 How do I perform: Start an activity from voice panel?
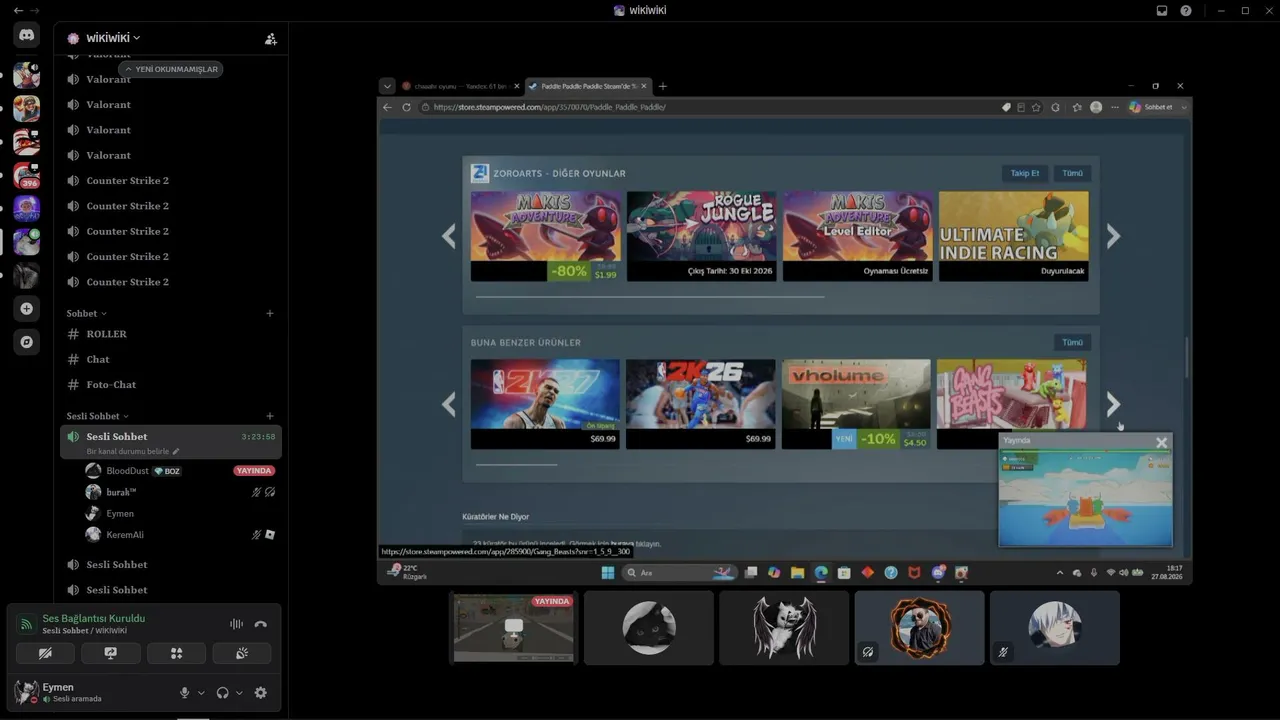click(176, 653)
